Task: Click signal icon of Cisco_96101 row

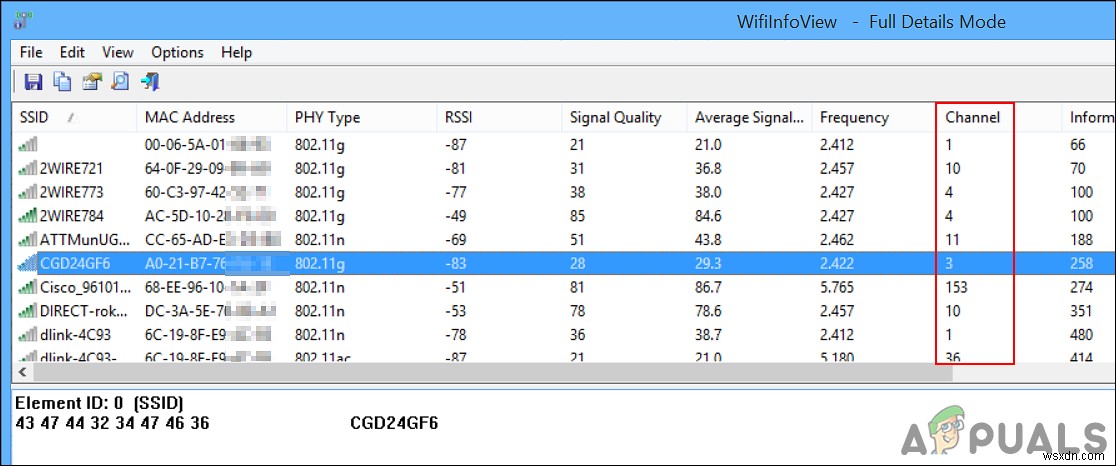Action: pos(28,287)
